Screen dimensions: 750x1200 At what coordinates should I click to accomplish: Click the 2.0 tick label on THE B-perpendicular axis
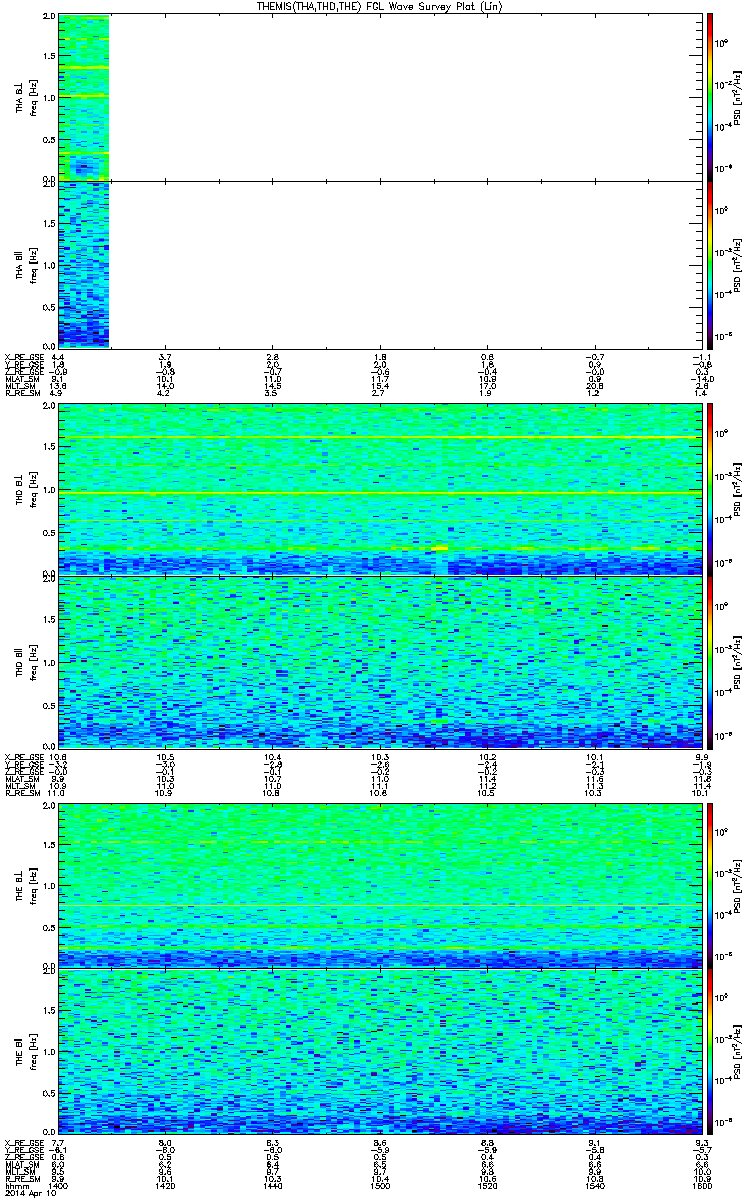pyautogui.click(x=49, y=807)
